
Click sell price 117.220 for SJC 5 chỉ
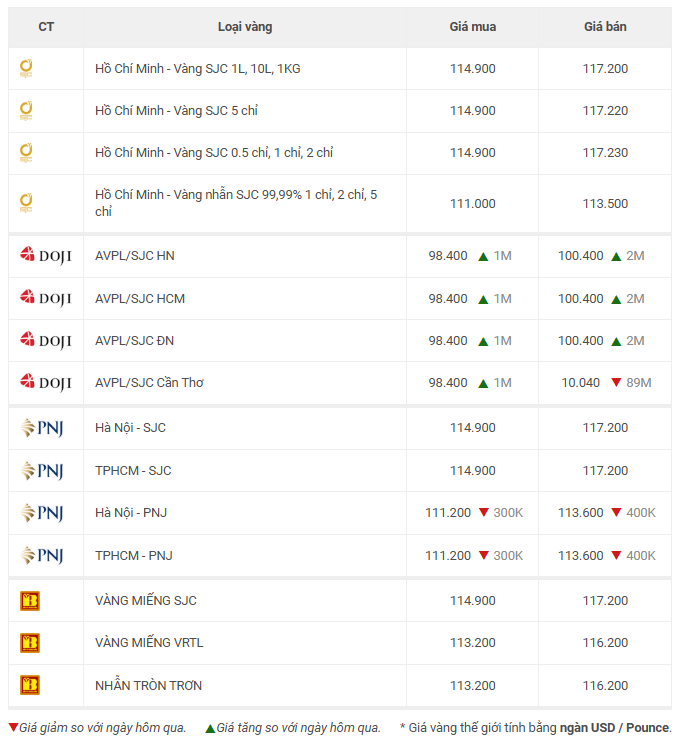(x=605, y=111)
